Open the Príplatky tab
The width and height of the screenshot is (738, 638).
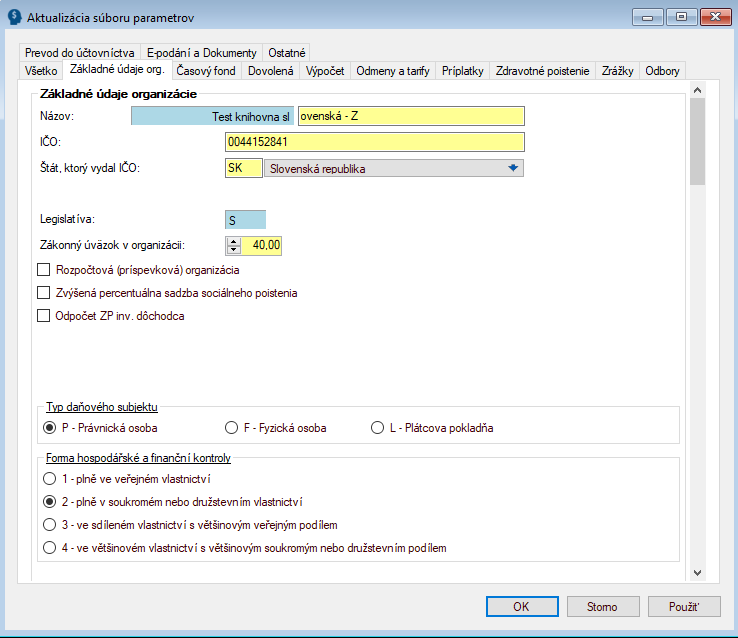tap(463, 71)
